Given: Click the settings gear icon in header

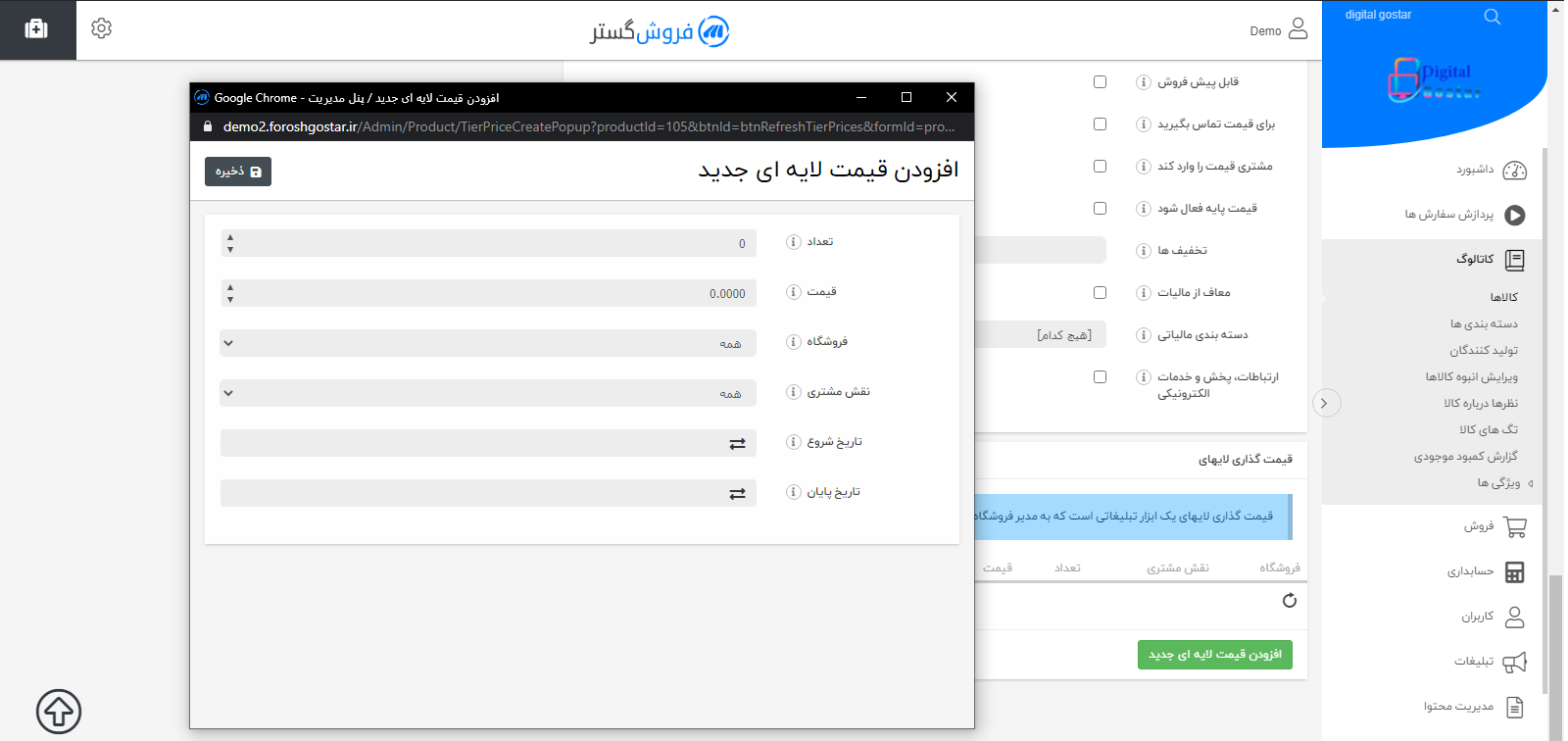Looking at the screenshot, I should [101, 28].
